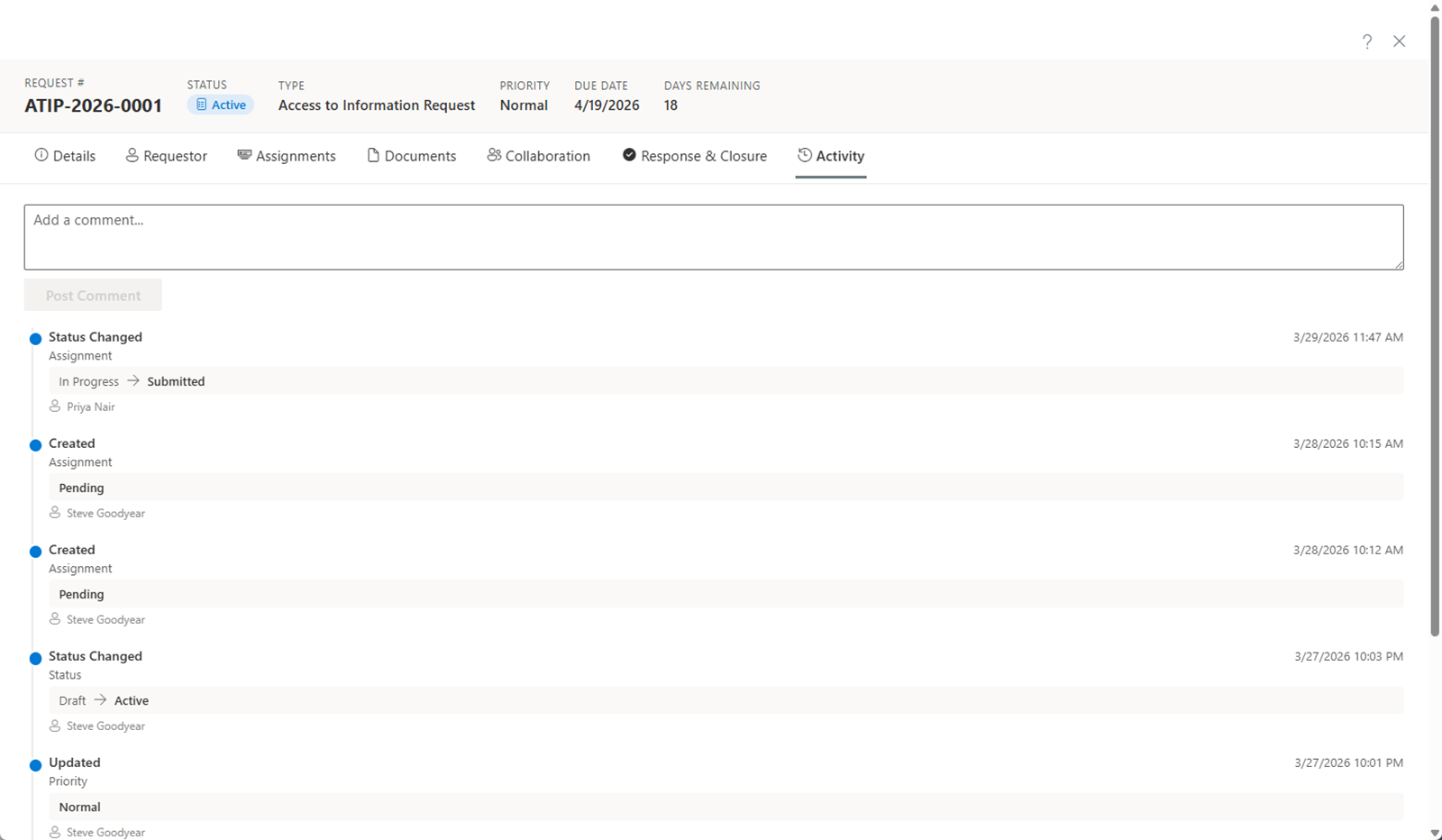
Task: Click the Draft to Active status change row
Action: pos(726,700)
